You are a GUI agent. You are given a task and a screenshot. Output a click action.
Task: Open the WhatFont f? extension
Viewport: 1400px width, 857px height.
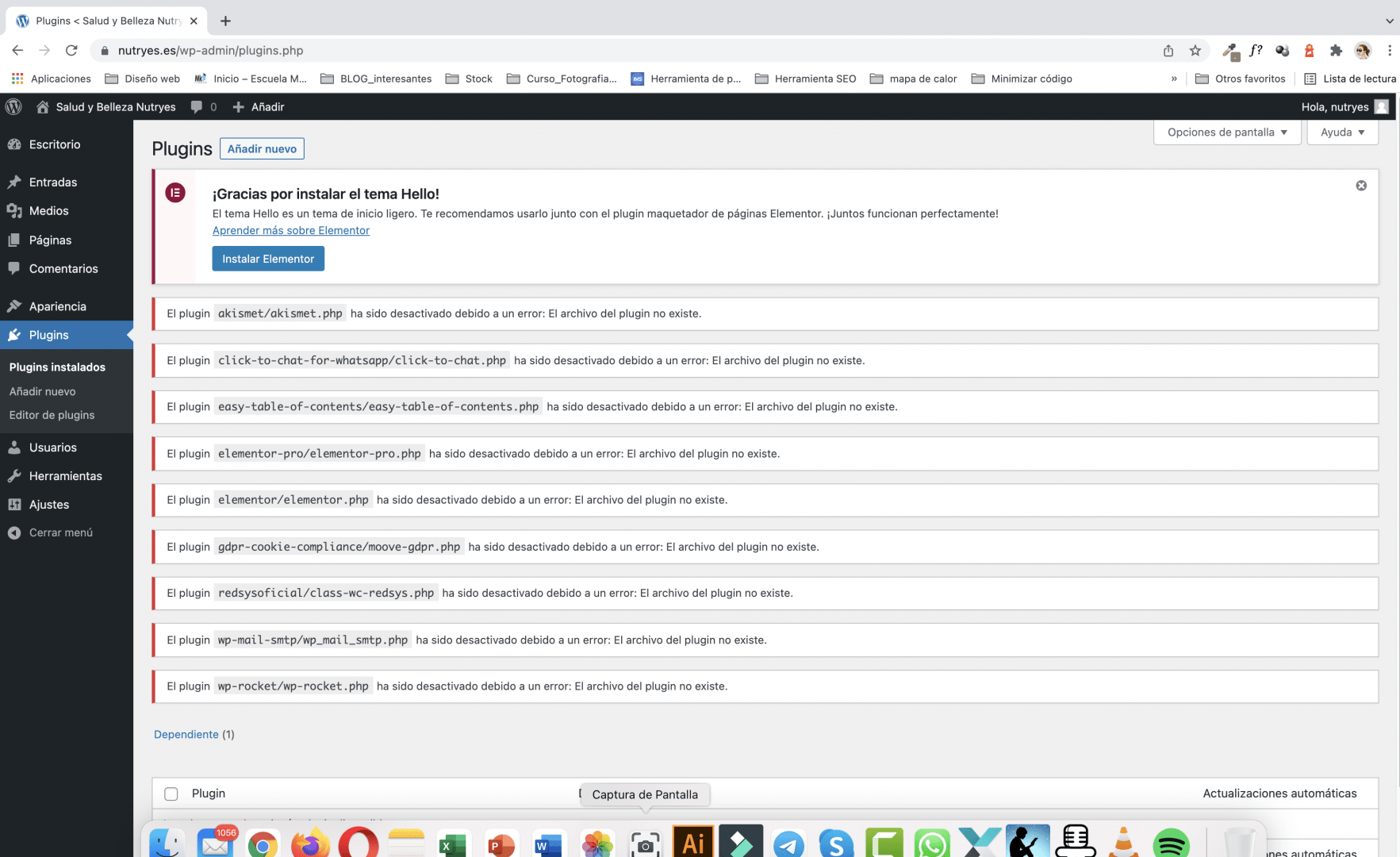(1256, 51)
